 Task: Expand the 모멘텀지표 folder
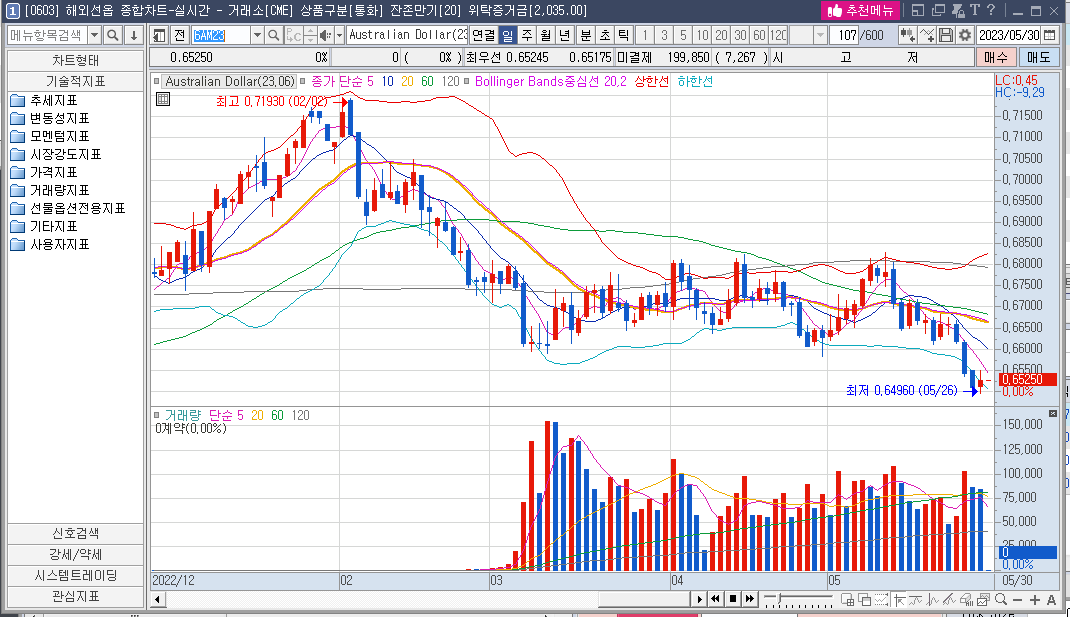tap(59, 136)
